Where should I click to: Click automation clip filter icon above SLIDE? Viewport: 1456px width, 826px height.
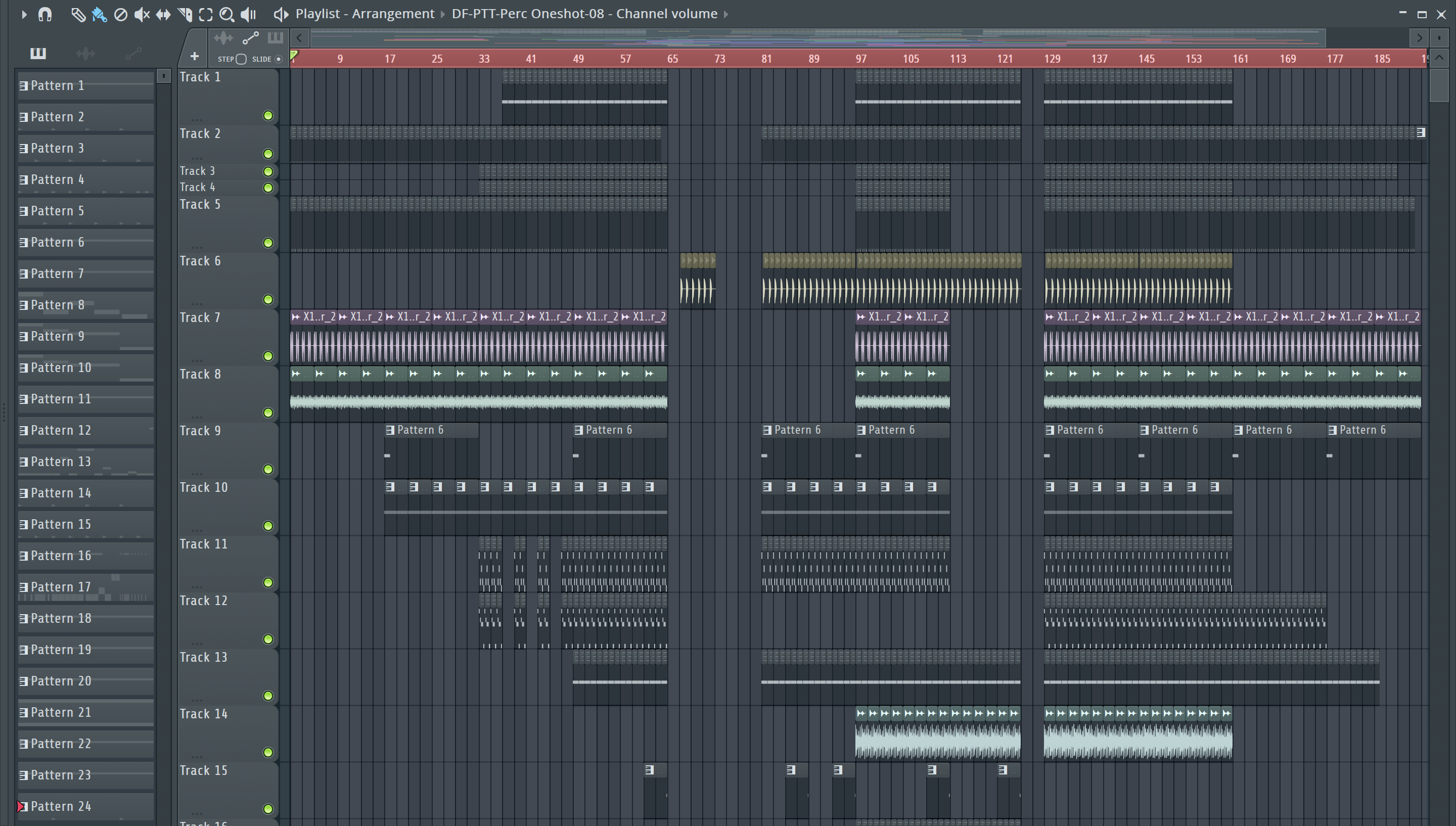(x=250, y=38)
